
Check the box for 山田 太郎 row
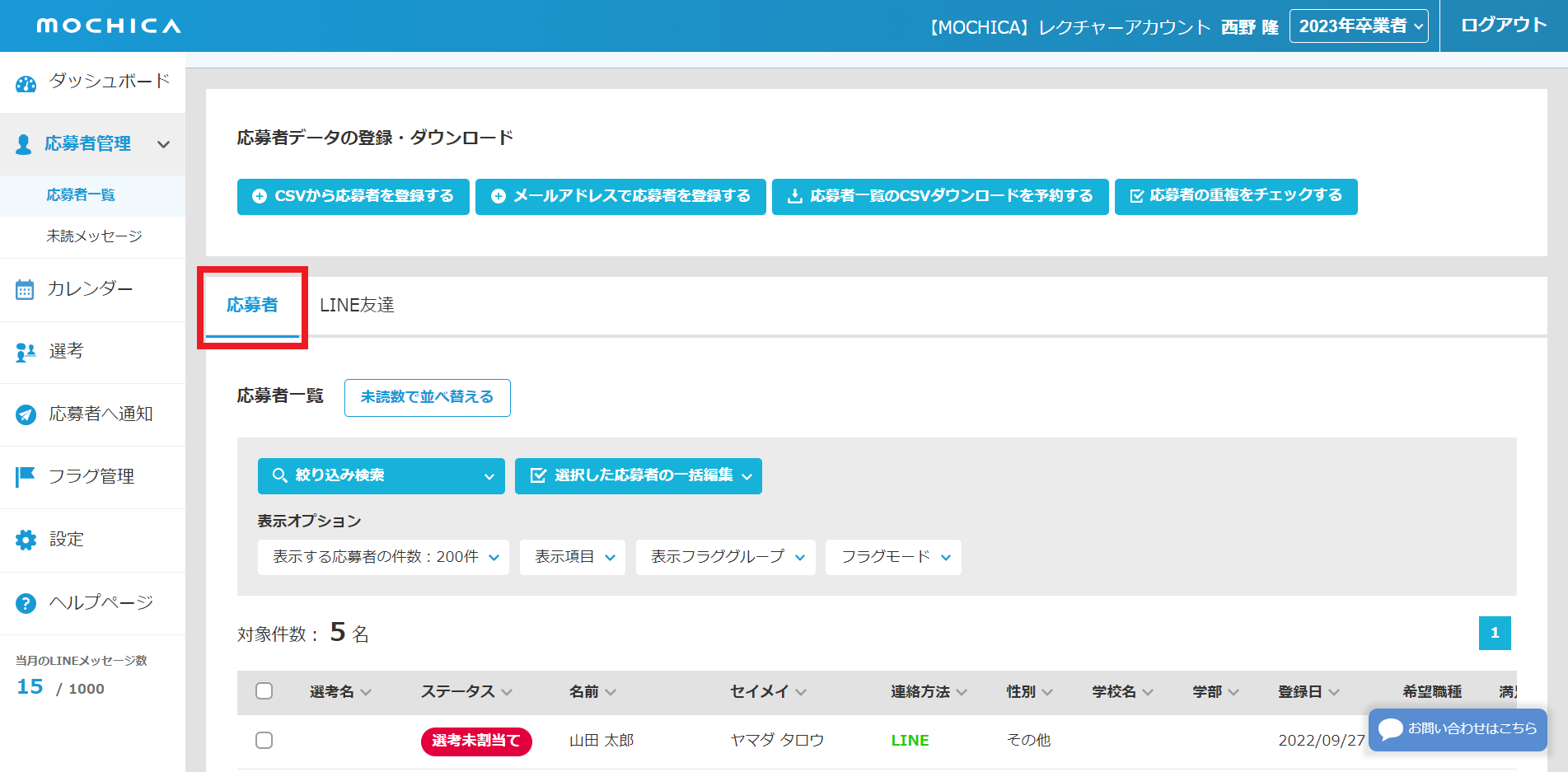(x=264, y=740)
